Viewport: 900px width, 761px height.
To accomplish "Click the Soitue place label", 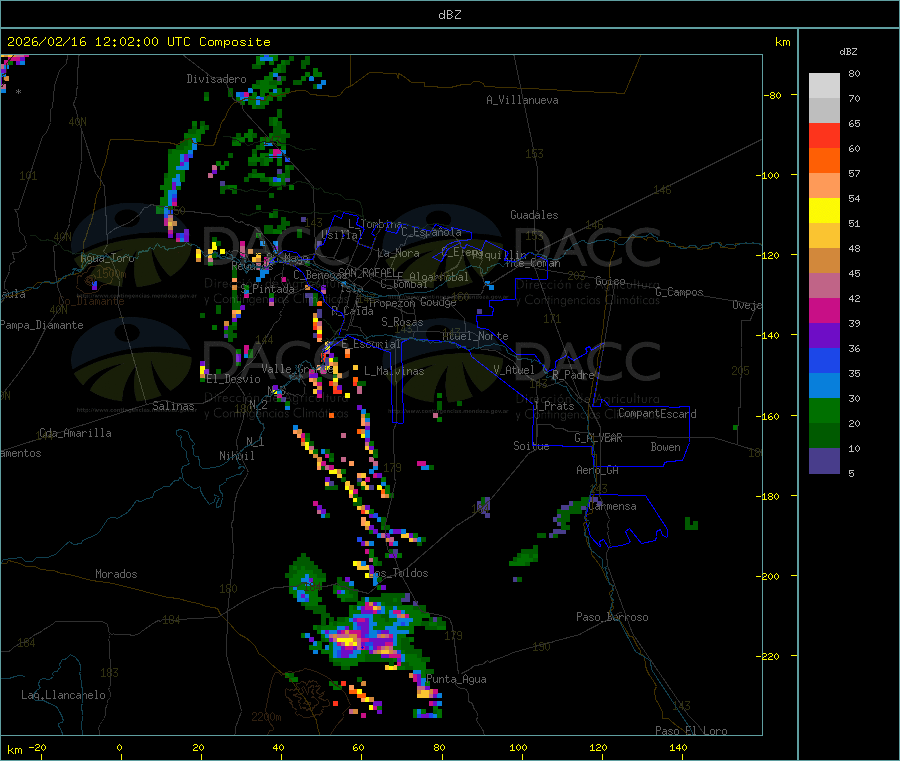I will tap(531, 446).
